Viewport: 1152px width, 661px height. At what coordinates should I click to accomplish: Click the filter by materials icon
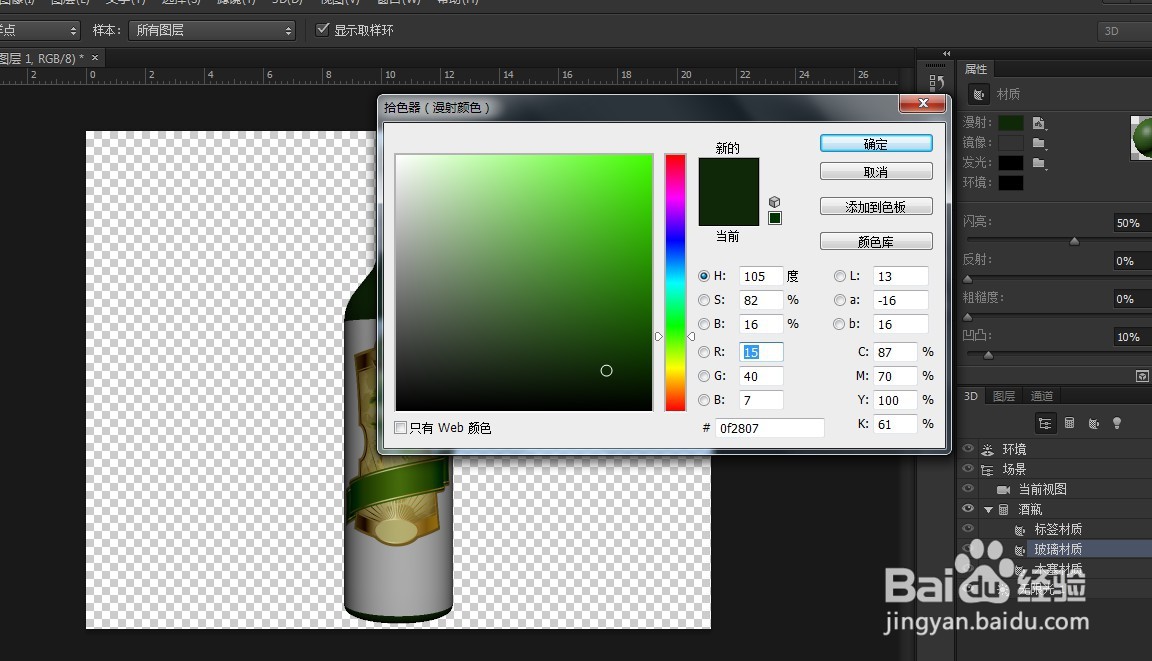tap(1093, 423)
